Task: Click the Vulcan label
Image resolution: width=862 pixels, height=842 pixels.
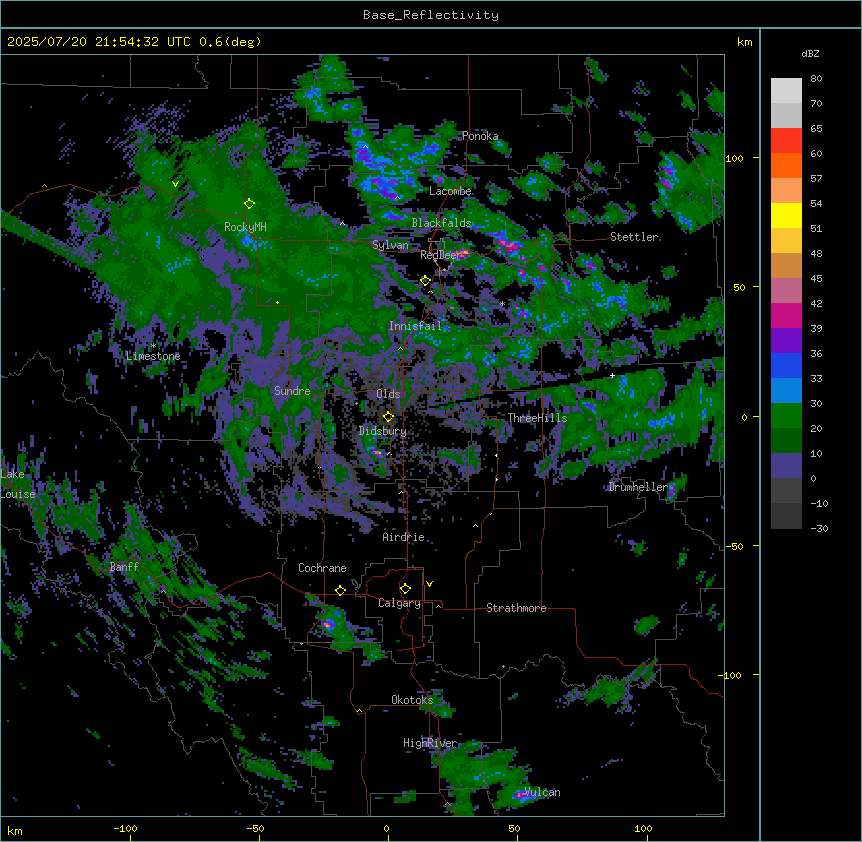Action: (x=542, y=792)
